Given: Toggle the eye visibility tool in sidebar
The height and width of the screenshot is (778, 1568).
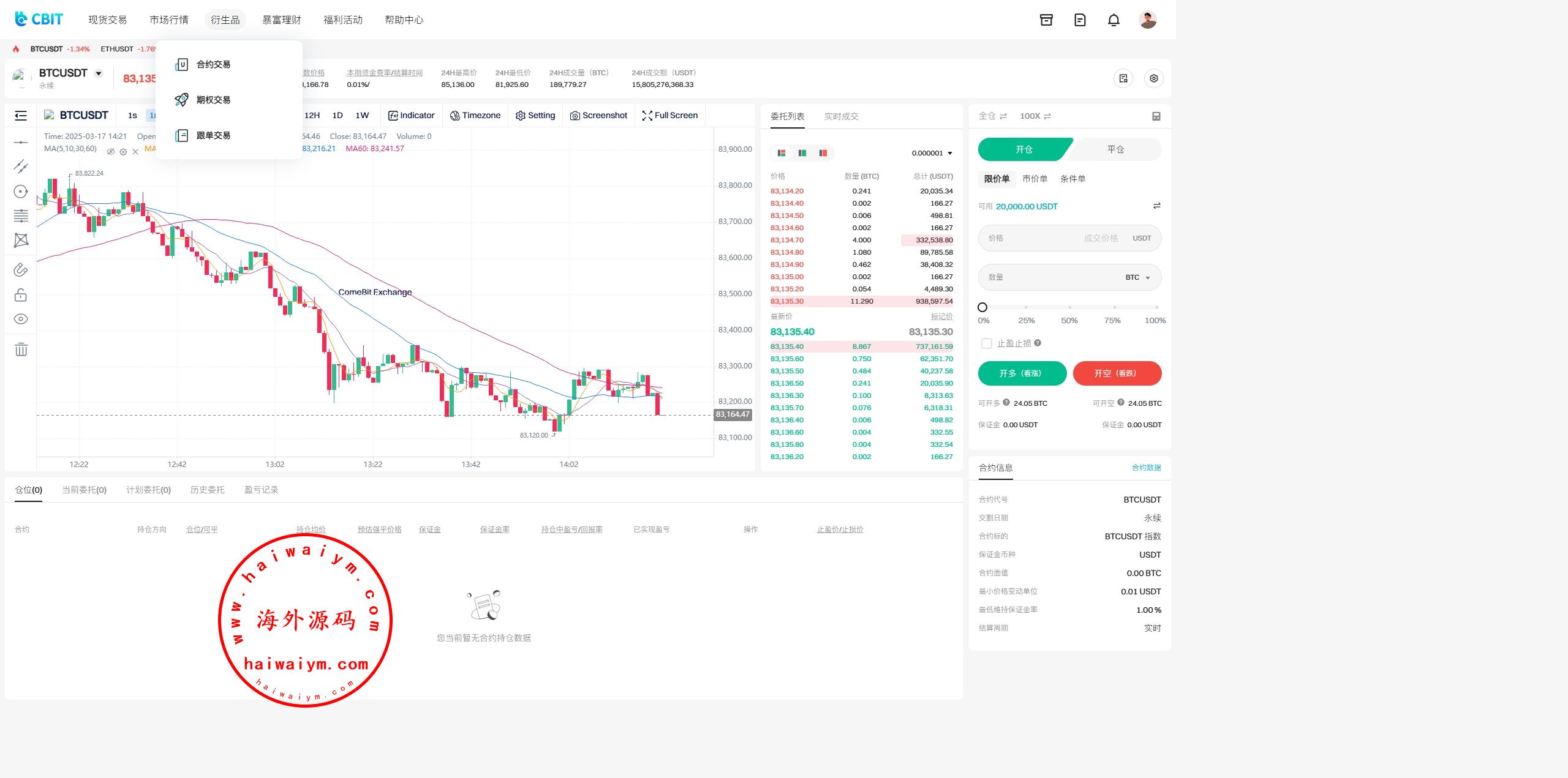Looking at the screenshot, I should [x=21, y=319].
